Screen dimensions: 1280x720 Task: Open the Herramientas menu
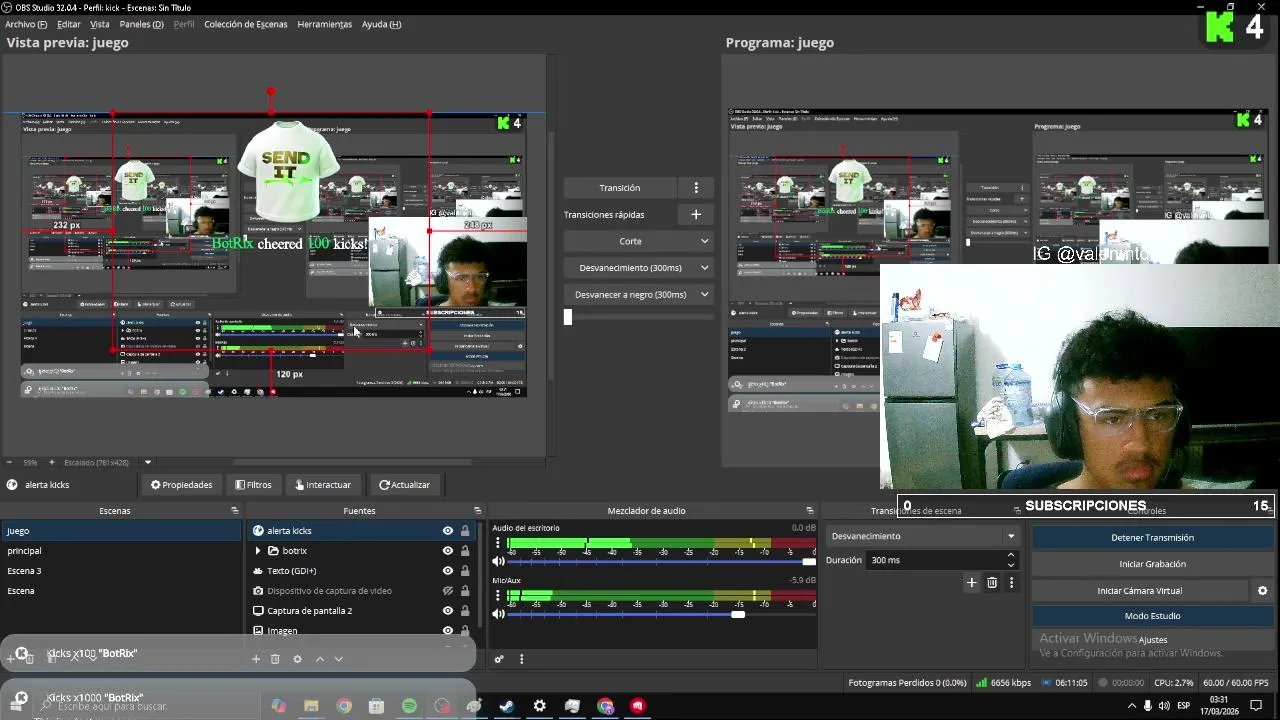[324, 24]
